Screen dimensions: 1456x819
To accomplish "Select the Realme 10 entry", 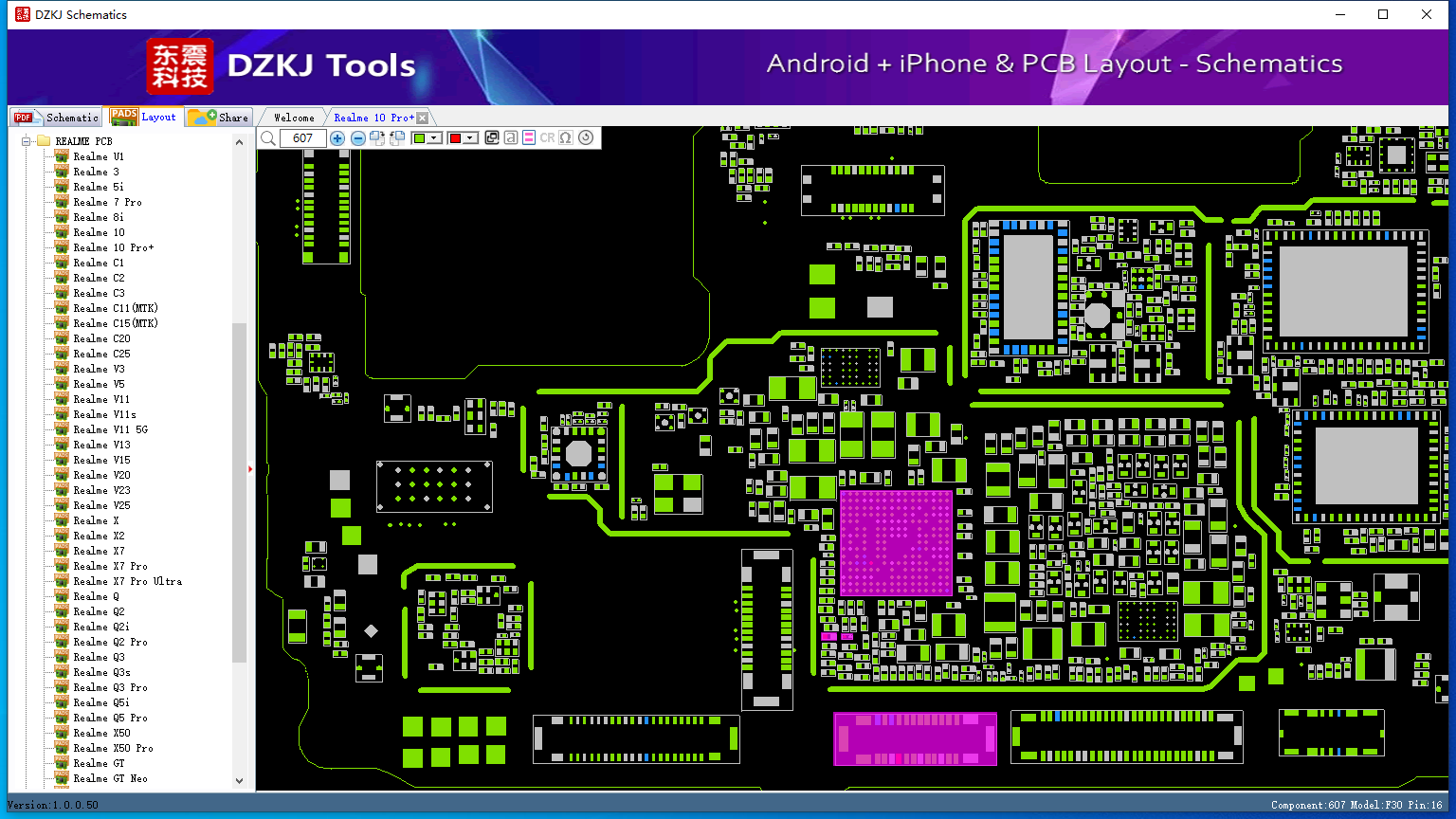I will 100,232.
